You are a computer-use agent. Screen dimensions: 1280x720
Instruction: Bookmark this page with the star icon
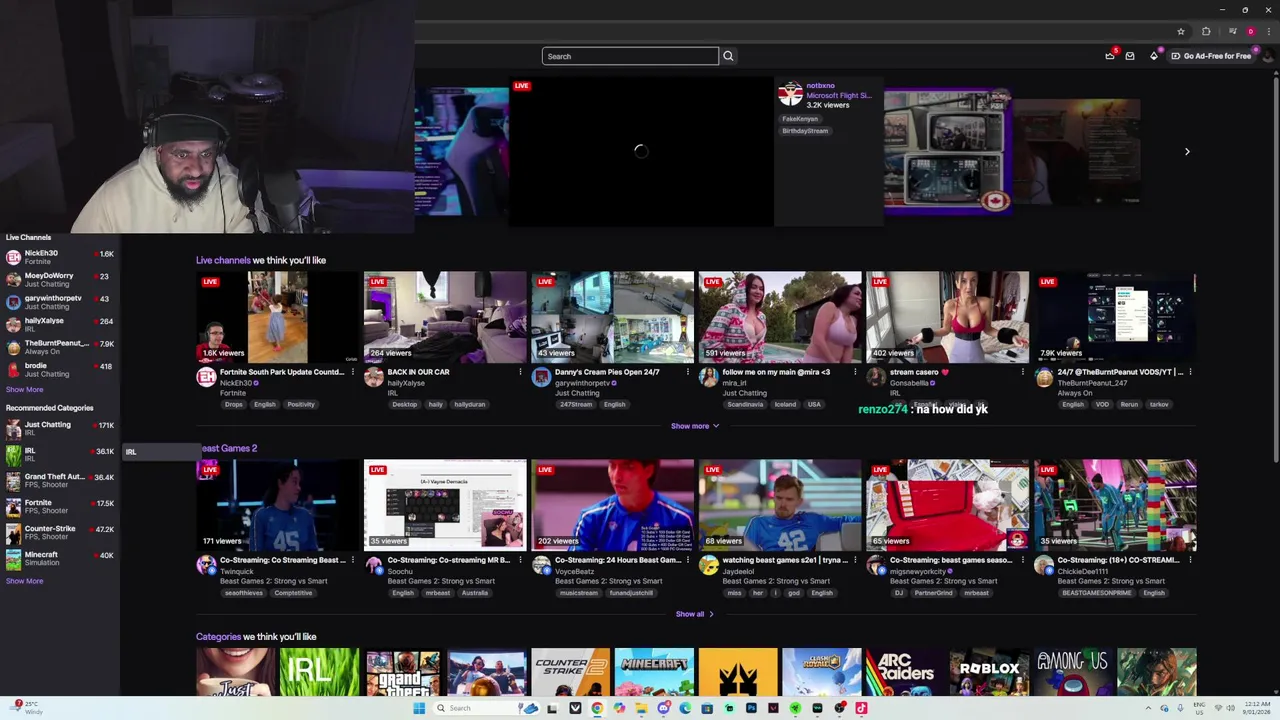tap(1181, 31)
